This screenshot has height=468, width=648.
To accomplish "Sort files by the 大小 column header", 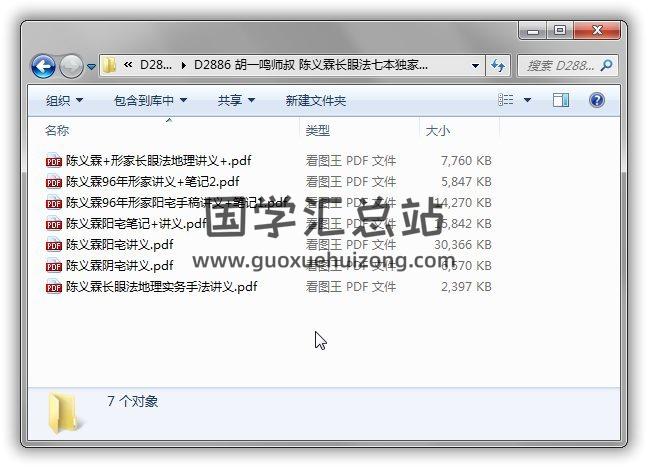I will coord(438,131).
